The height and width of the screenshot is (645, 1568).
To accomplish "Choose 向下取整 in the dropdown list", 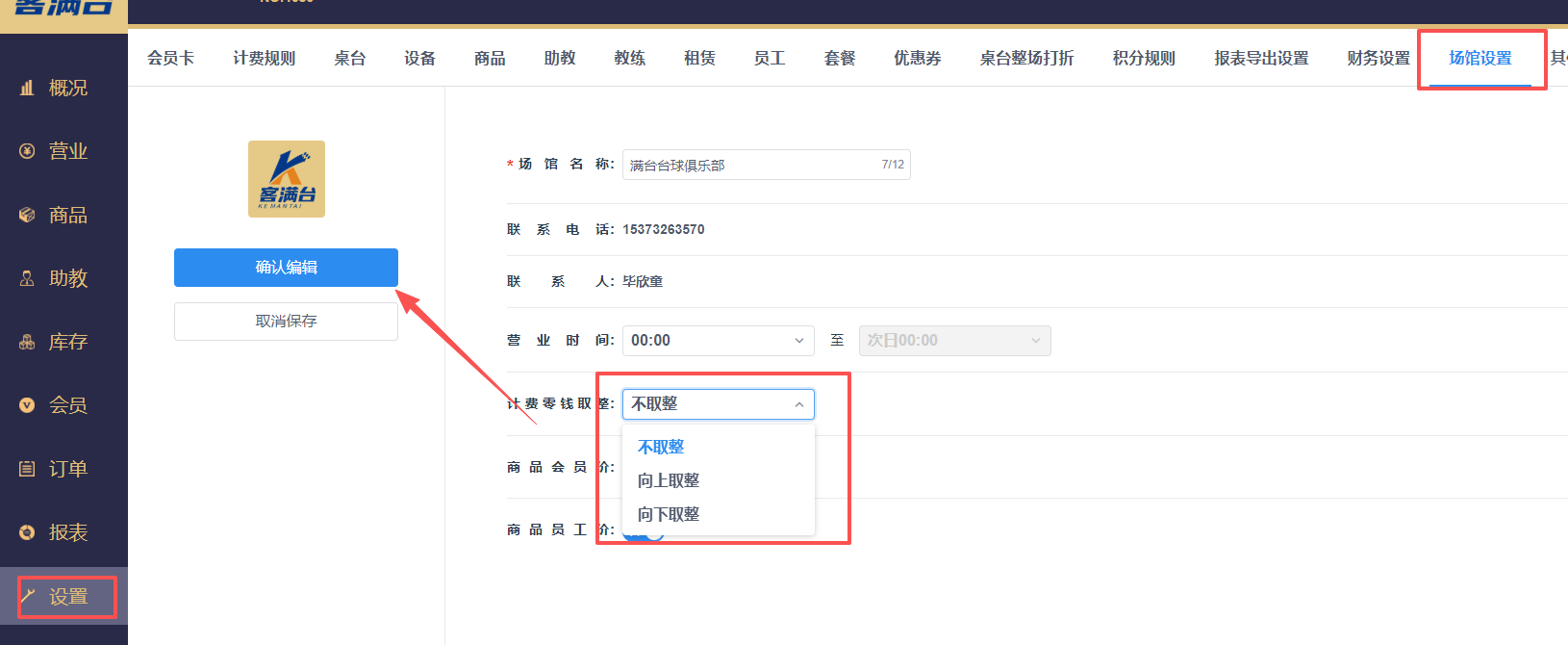I will [719, 514].
